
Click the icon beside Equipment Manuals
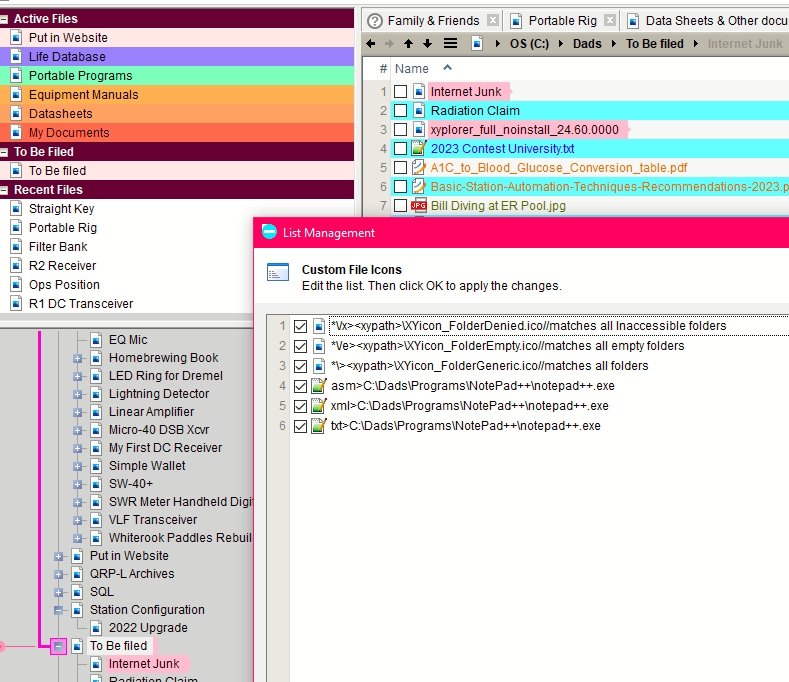(17, 95)
